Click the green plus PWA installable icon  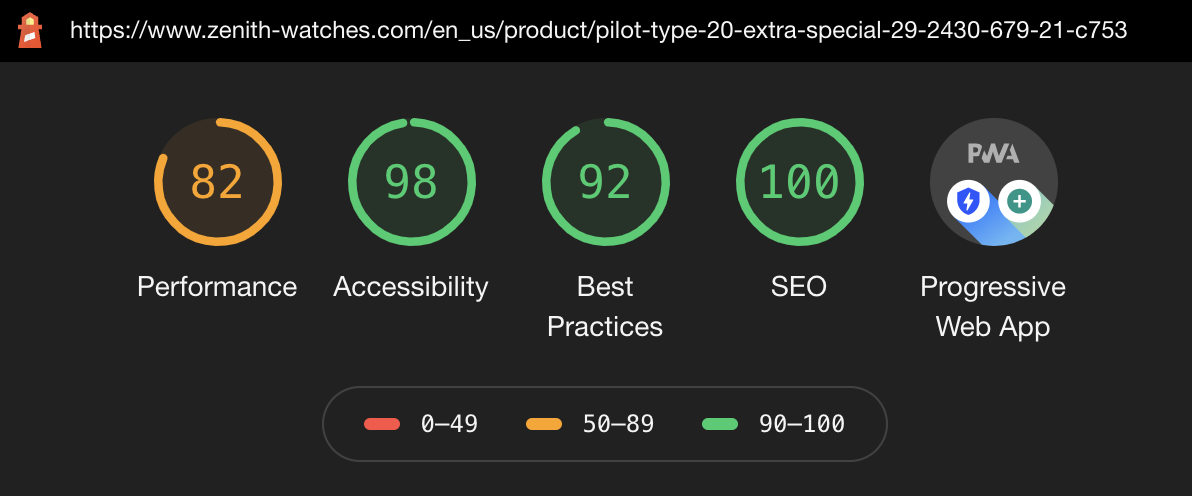[1019, 202]
